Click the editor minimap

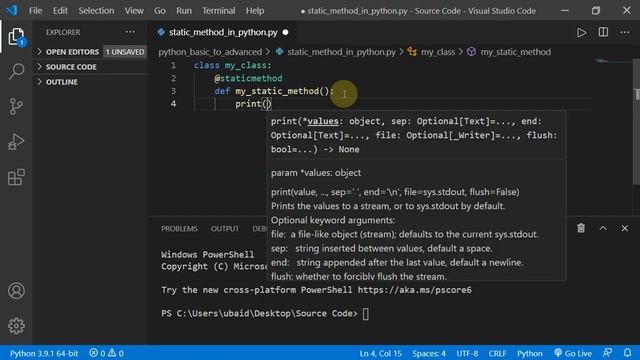click(x=612, y=61)
